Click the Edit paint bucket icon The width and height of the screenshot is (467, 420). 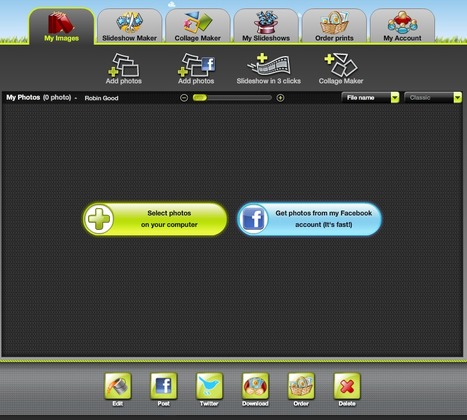[x=118, y=386]
